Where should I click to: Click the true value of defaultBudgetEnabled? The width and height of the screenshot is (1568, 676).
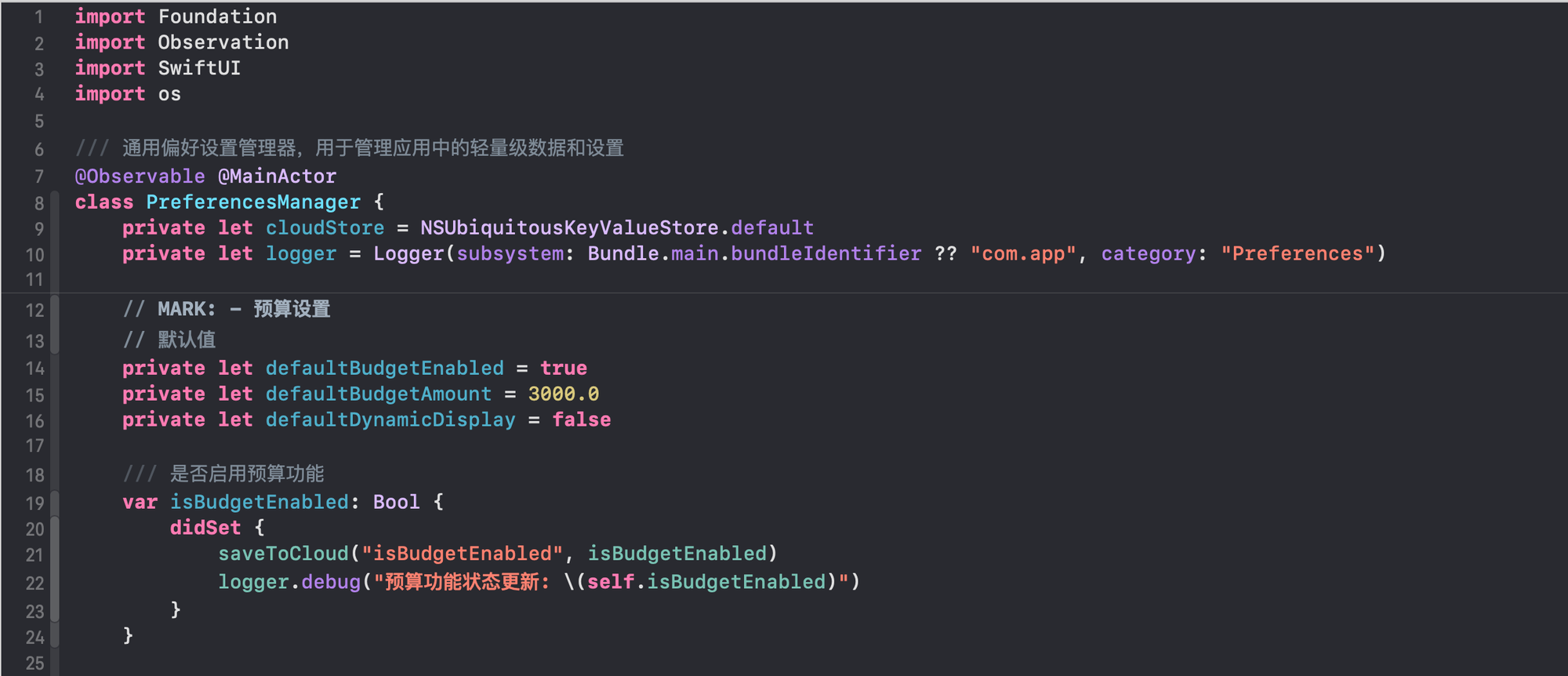563,369
